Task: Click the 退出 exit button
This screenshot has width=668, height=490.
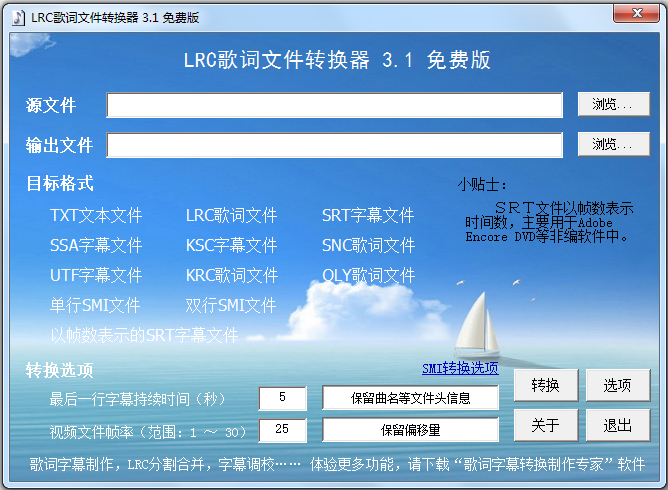Action: (618, 425)
